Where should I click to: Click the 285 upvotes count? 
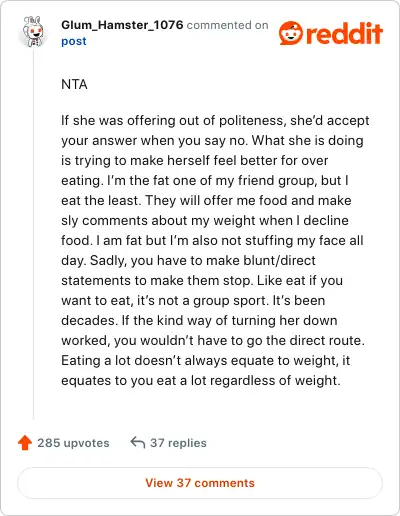point(73,443)
